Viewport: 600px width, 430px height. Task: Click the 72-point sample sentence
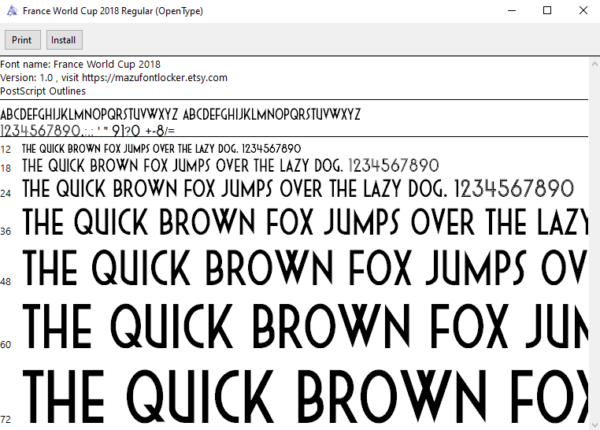(x=305, y=397)
